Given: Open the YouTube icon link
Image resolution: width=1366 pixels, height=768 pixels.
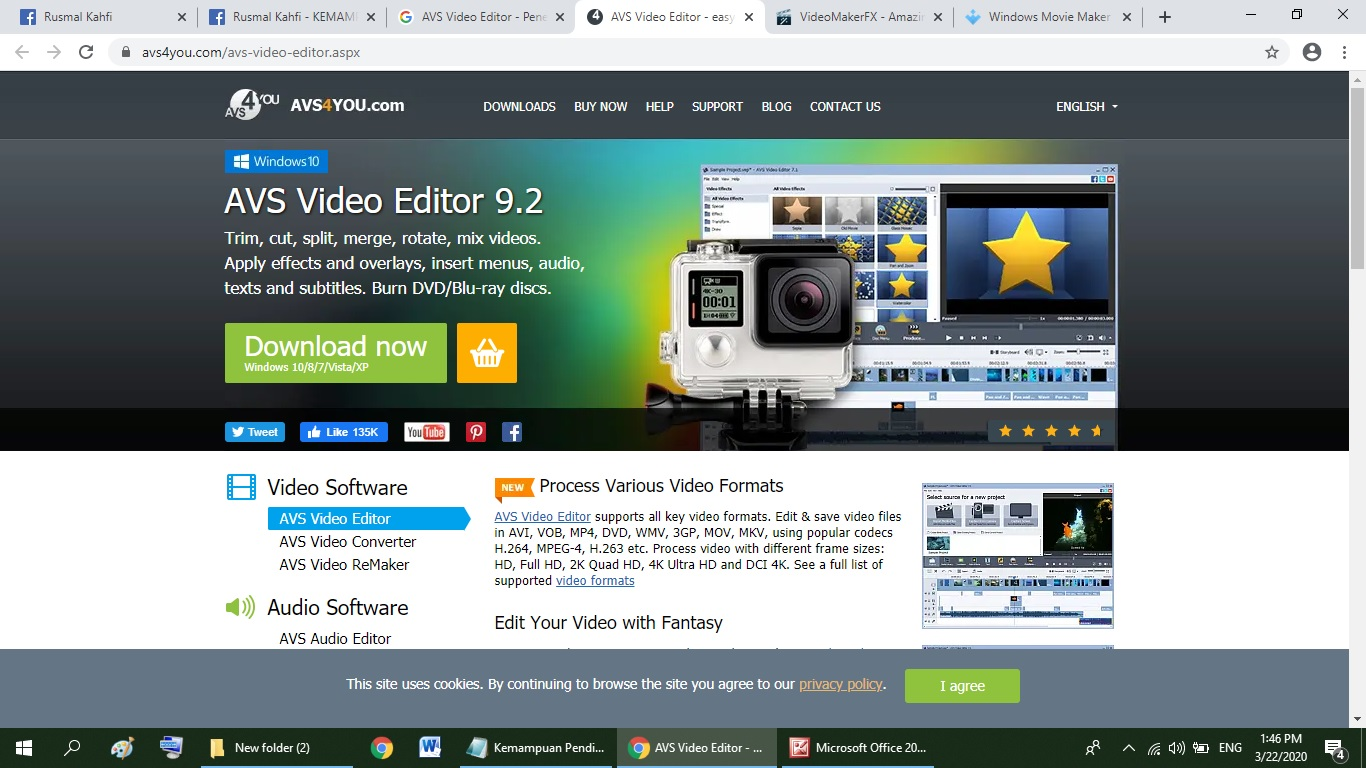Looking at the screenshot, I should coord(427,432).
